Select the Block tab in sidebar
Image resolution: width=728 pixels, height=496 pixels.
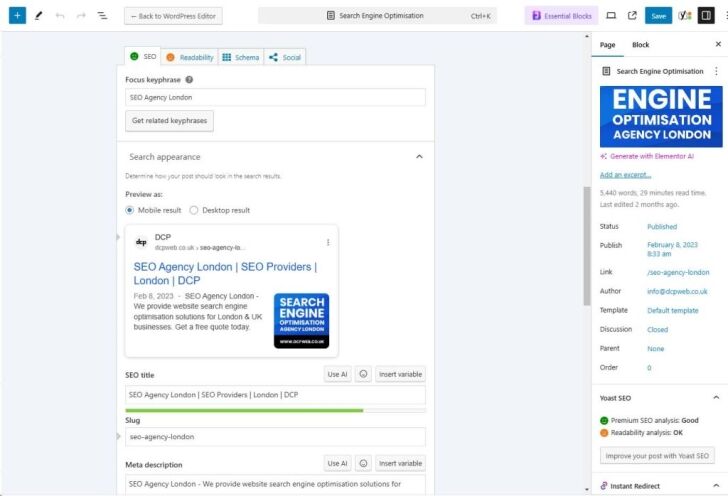[640, 45]
